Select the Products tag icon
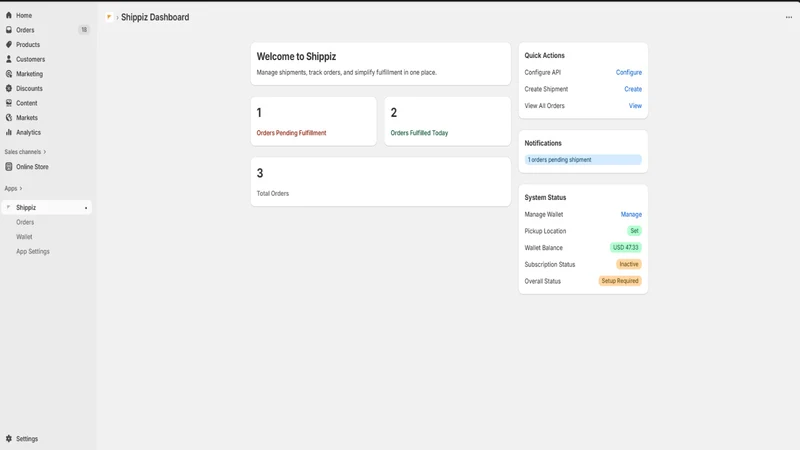800x450 pixels. pyautogui.click(x=9, y=44)
